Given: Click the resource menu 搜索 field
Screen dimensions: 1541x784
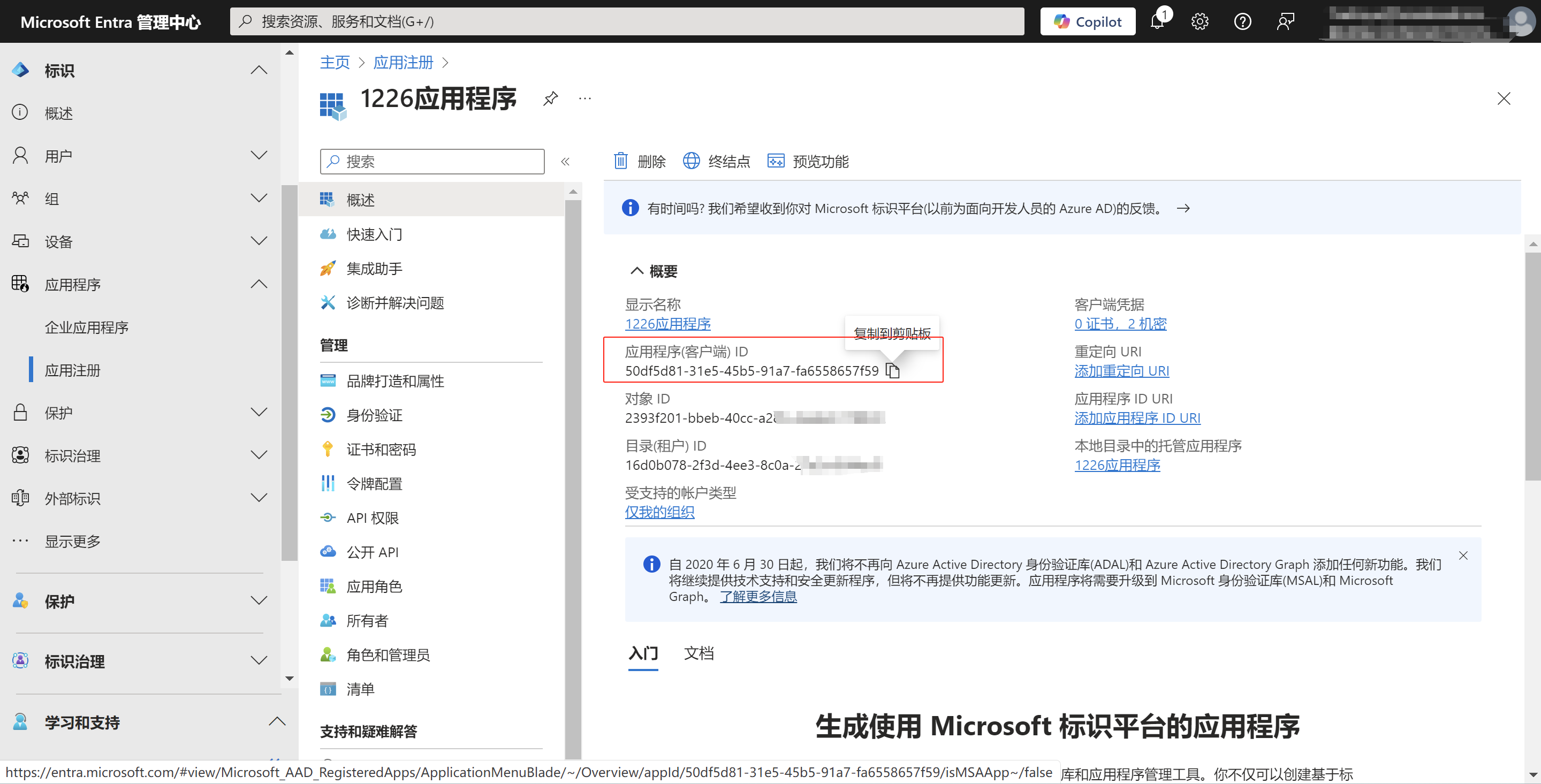Looking at the screenshot, I should (x=432, y=162).
